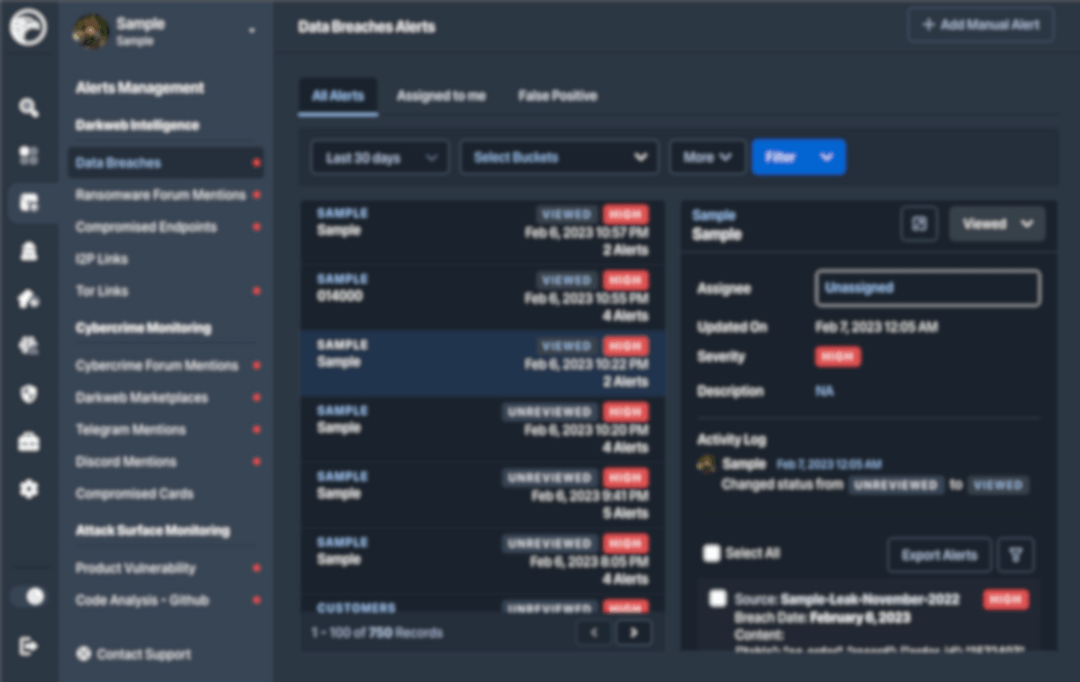The width and height of the screenshot is (1080, 682).
Task: Click the Feb 7, 2023 activity timestamp
Action: click(x=829, y=464)
